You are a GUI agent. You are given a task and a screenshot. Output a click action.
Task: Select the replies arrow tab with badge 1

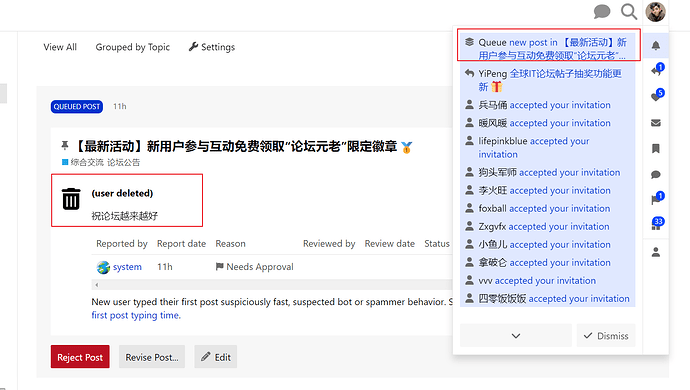click(656, 71)
